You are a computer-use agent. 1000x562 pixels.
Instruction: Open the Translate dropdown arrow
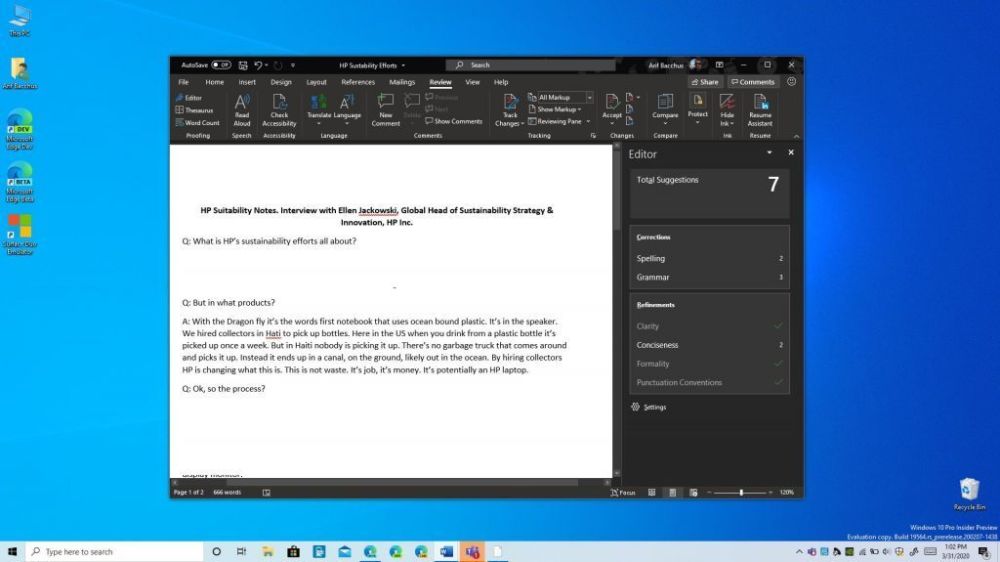pyautogui.click(x=319, y=124)
